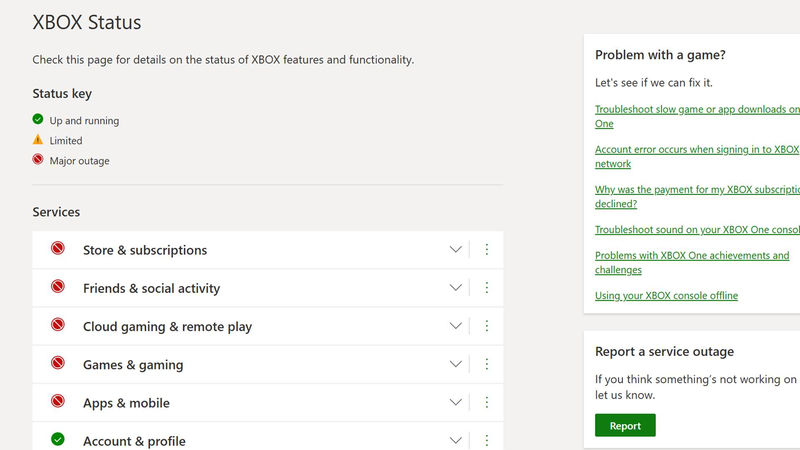Click the Limited legend text
Image resolution: width=800 pixels, height=450 pixels.
66,141
